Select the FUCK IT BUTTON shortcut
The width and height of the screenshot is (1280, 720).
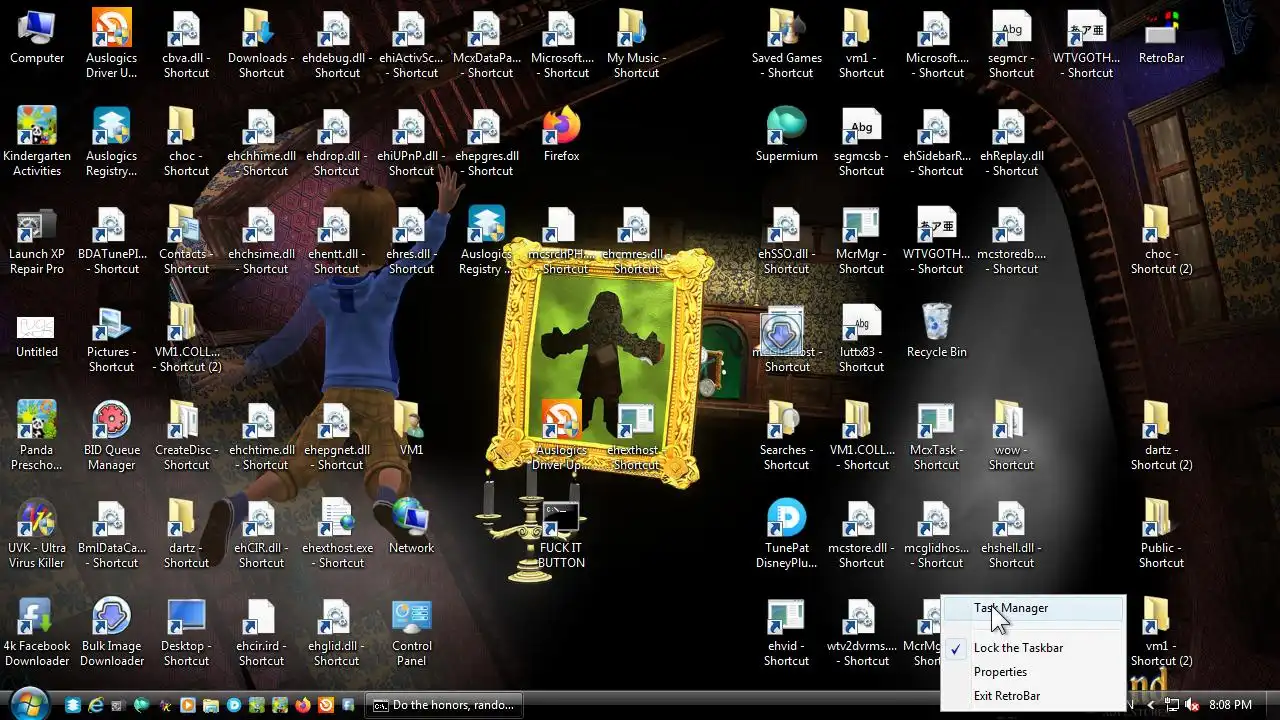point(562,535)
